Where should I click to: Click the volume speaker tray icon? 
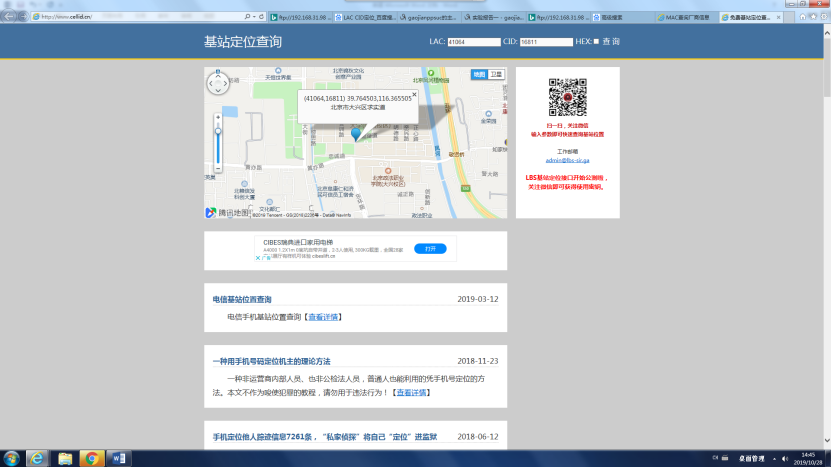tap(785, 458)
